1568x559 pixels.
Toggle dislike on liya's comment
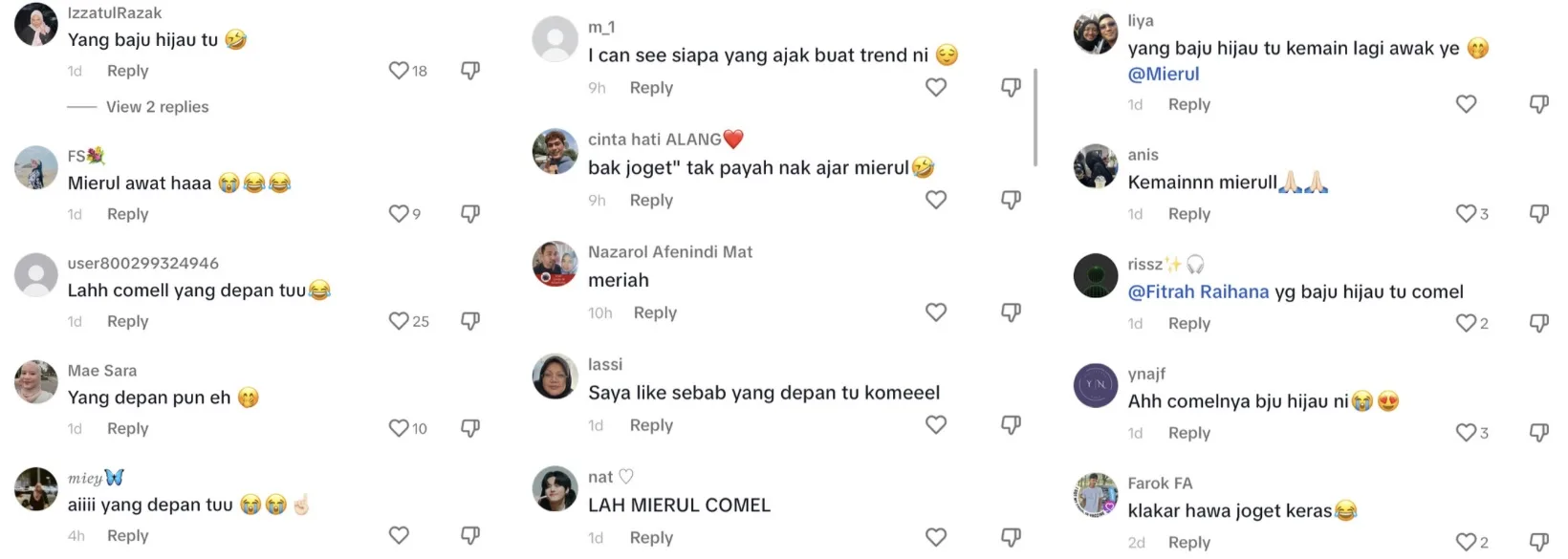tap(1538, 104)
